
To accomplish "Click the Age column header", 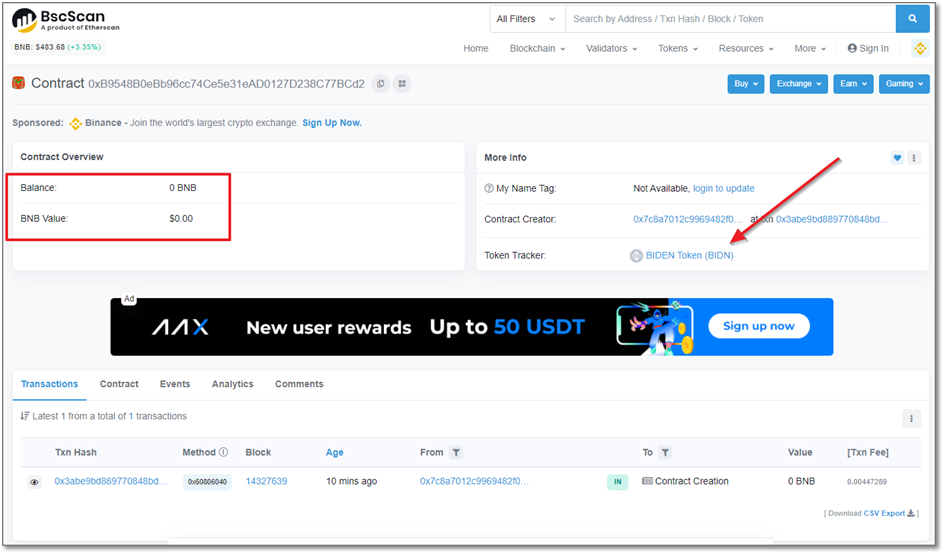I will pyautogui.click(x=335, y=453).
